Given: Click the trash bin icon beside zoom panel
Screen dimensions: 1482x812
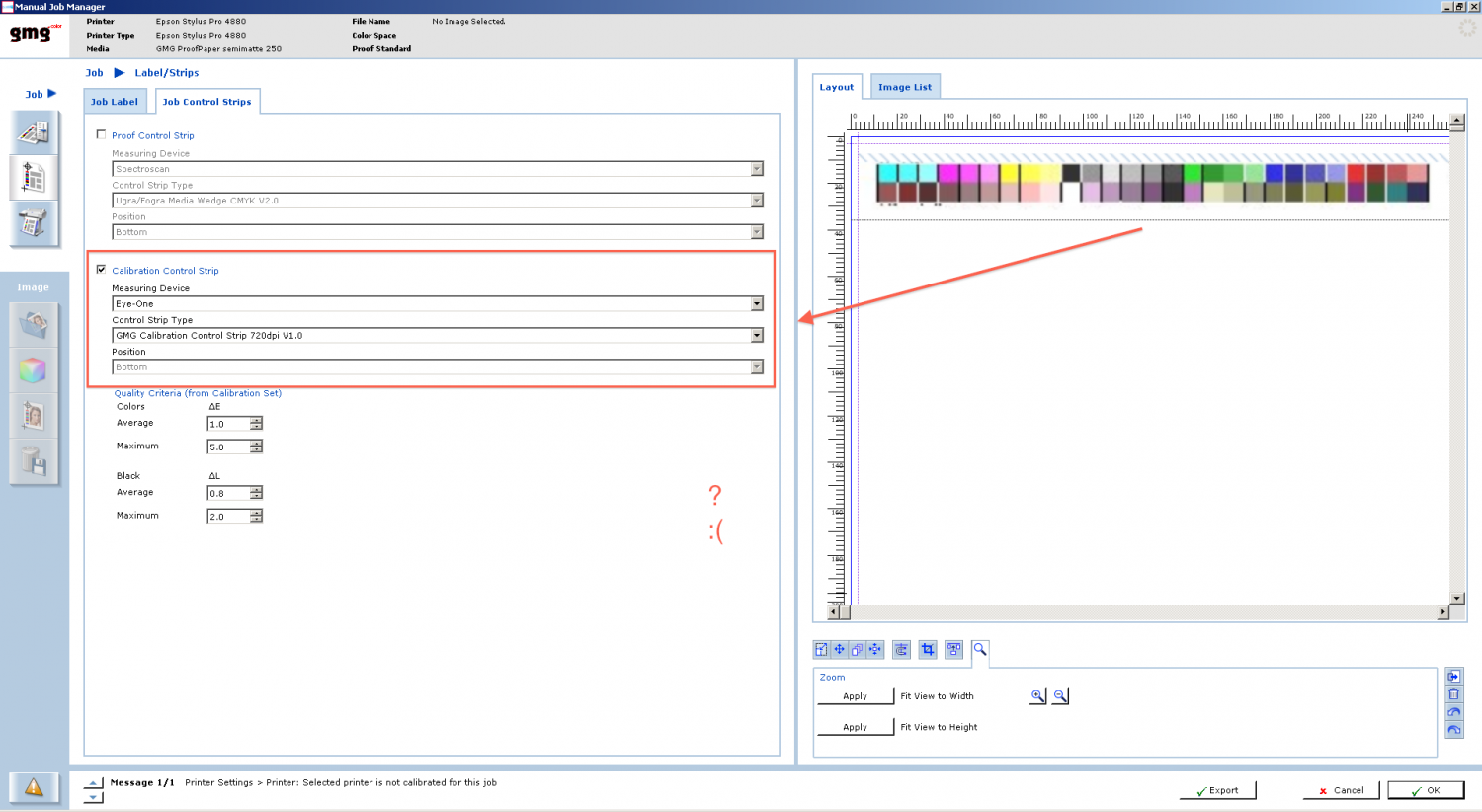Looking at the screenshot, I should tap(1453, 694).
